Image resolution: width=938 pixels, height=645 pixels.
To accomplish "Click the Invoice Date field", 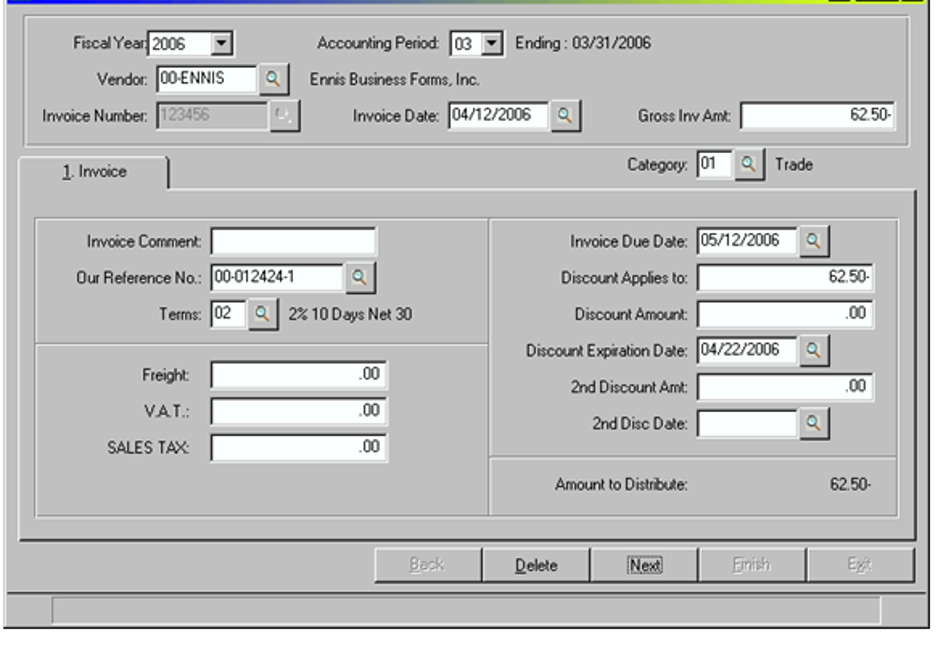I will click(x=498, y=115).
